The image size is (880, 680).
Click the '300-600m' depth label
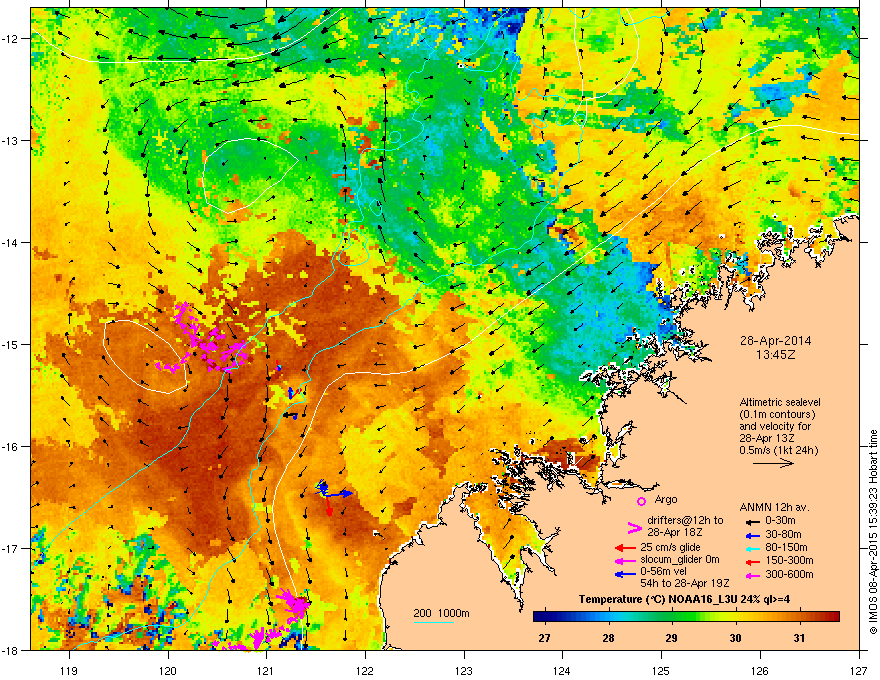(789, 574)
